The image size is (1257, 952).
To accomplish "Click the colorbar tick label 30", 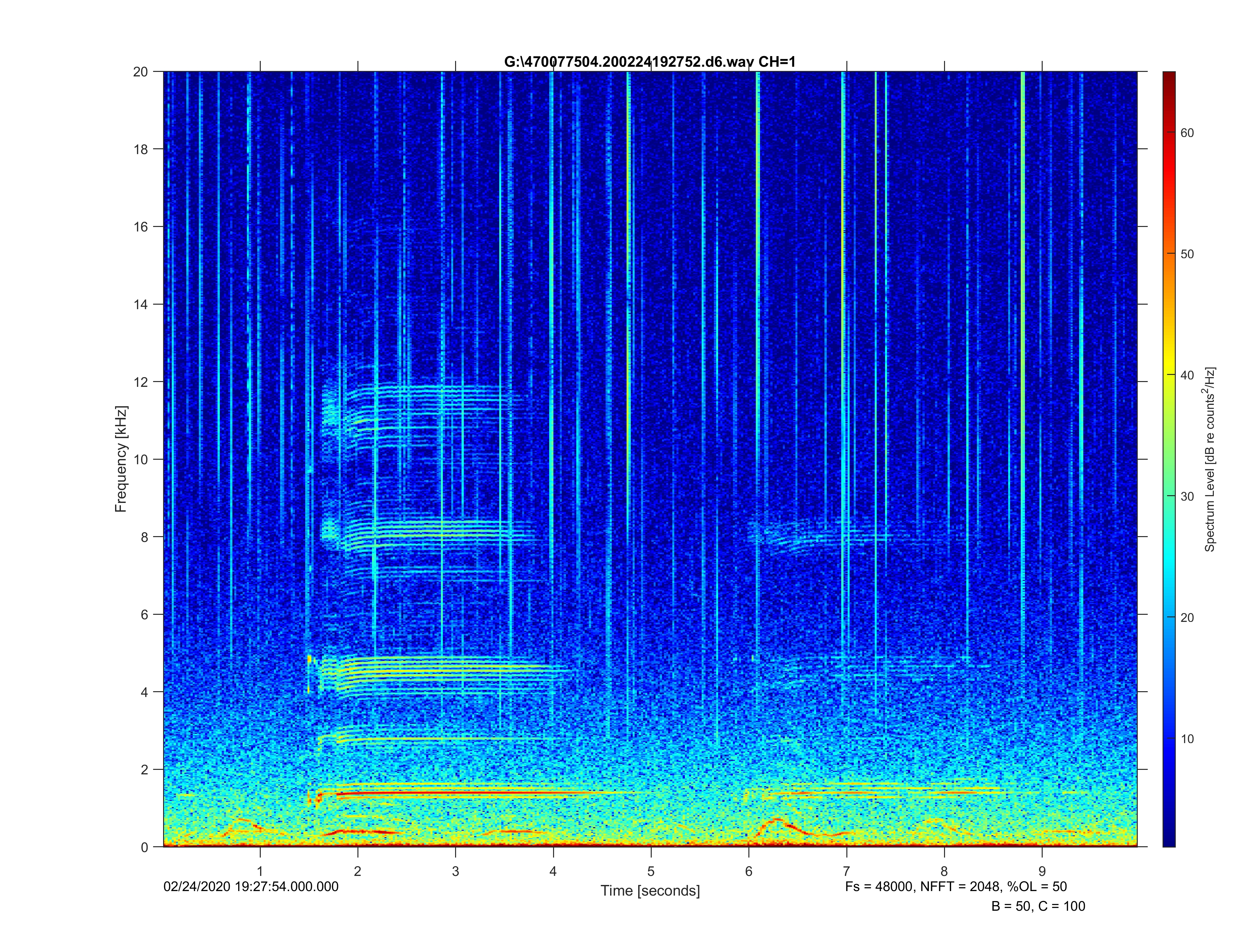I will (x=1187, y=496).
